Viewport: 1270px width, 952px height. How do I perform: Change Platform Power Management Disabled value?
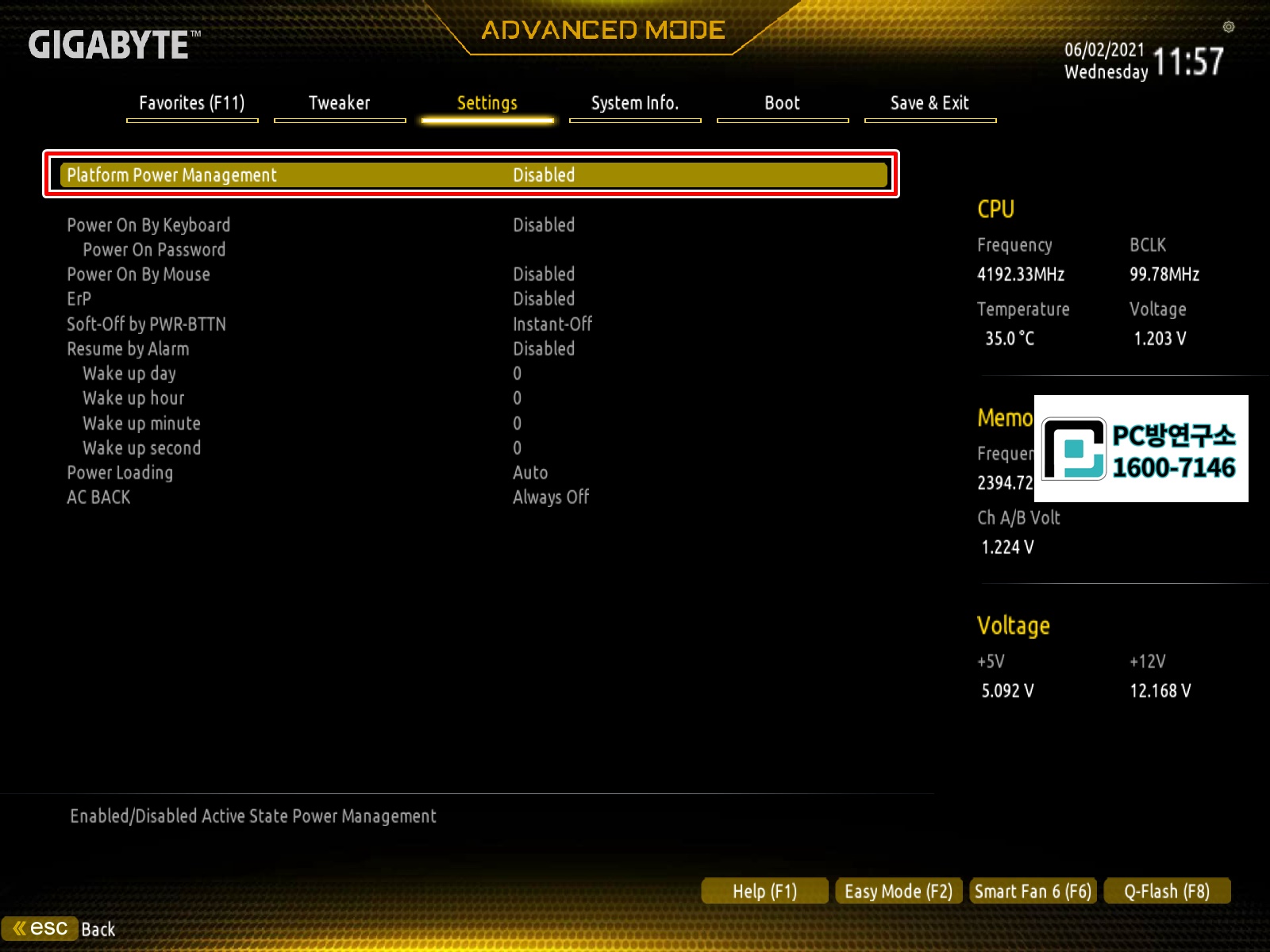click(544, 175)
